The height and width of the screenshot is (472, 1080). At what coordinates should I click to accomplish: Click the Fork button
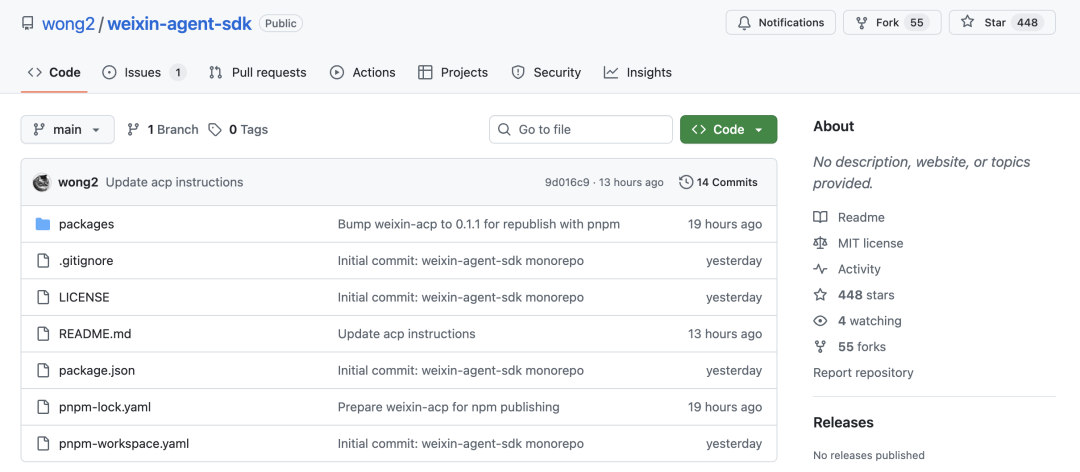point(892,23)
